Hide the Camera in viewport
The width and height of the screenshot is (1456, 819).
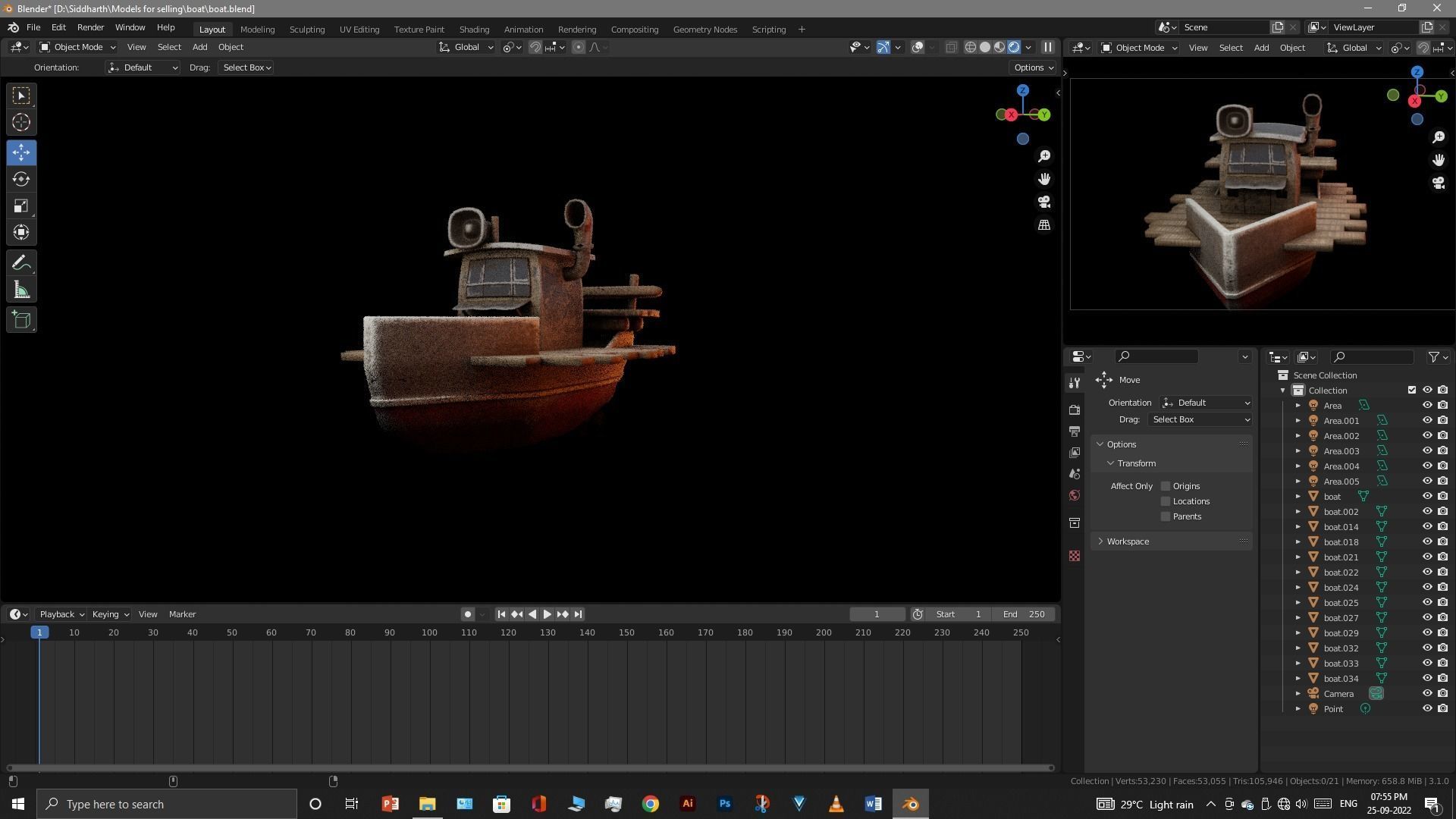pos(1427,694)
